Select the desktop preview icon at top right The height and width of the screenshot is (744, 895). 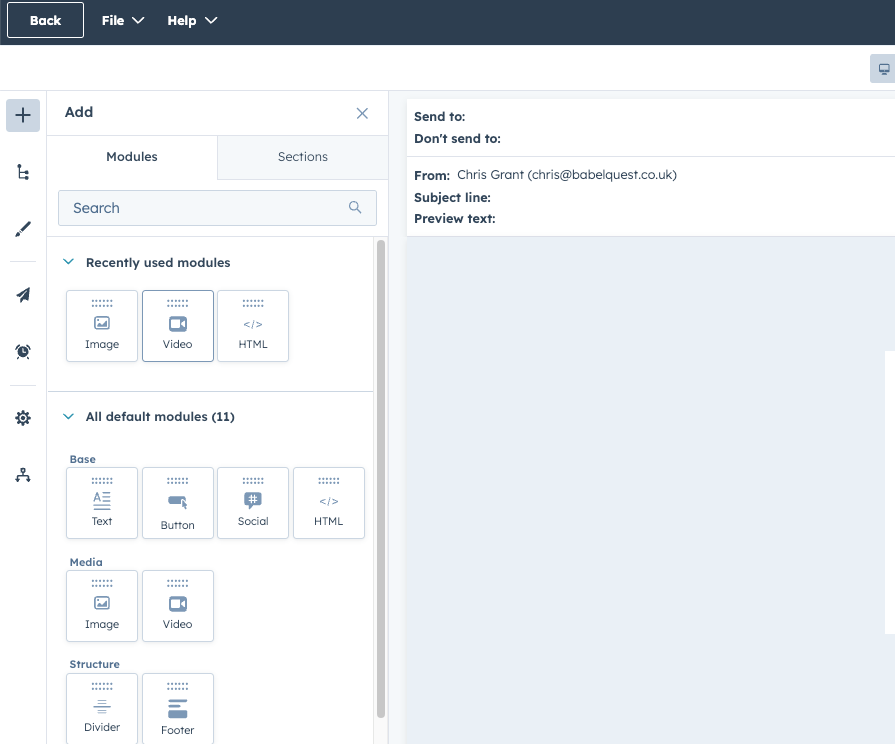[883, 69]
